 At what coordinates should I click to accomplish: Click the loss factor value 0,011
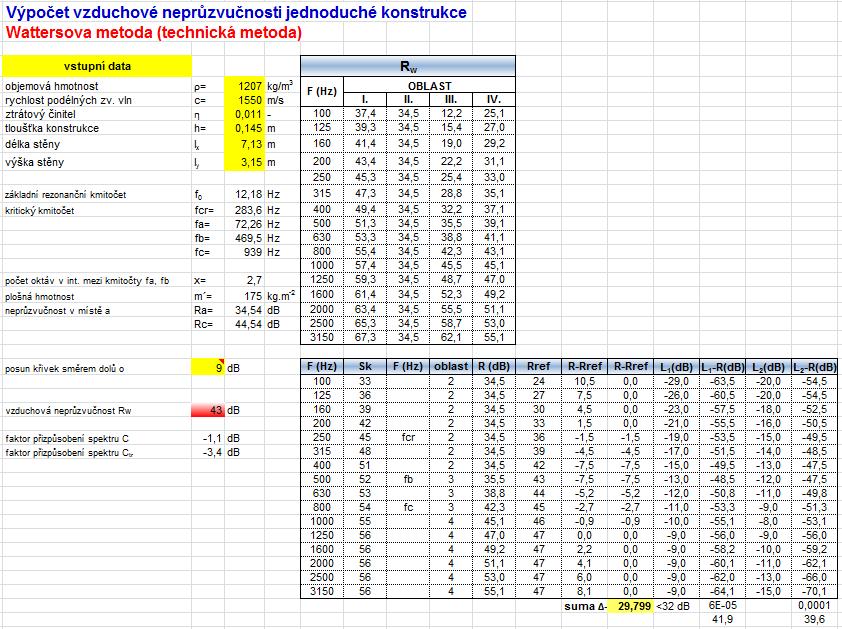coord(244,114)
